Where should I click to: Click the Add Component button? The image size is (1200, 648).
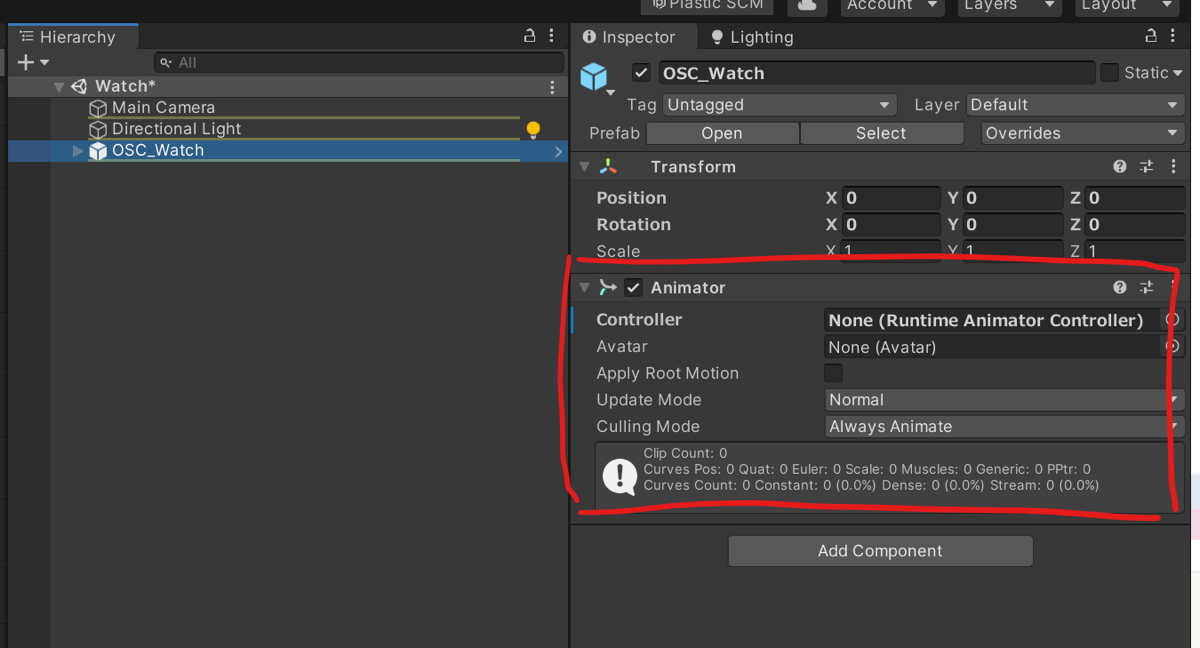[x=880, y=551]
